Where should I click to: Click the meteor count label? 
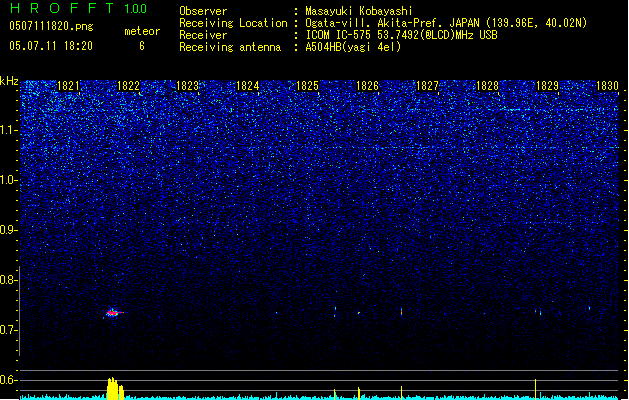point(142,31)
